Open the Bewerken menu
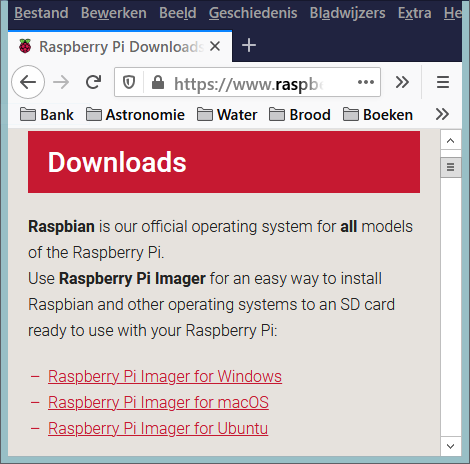Screen dimensions: 470x464 (x=114, y=13)
